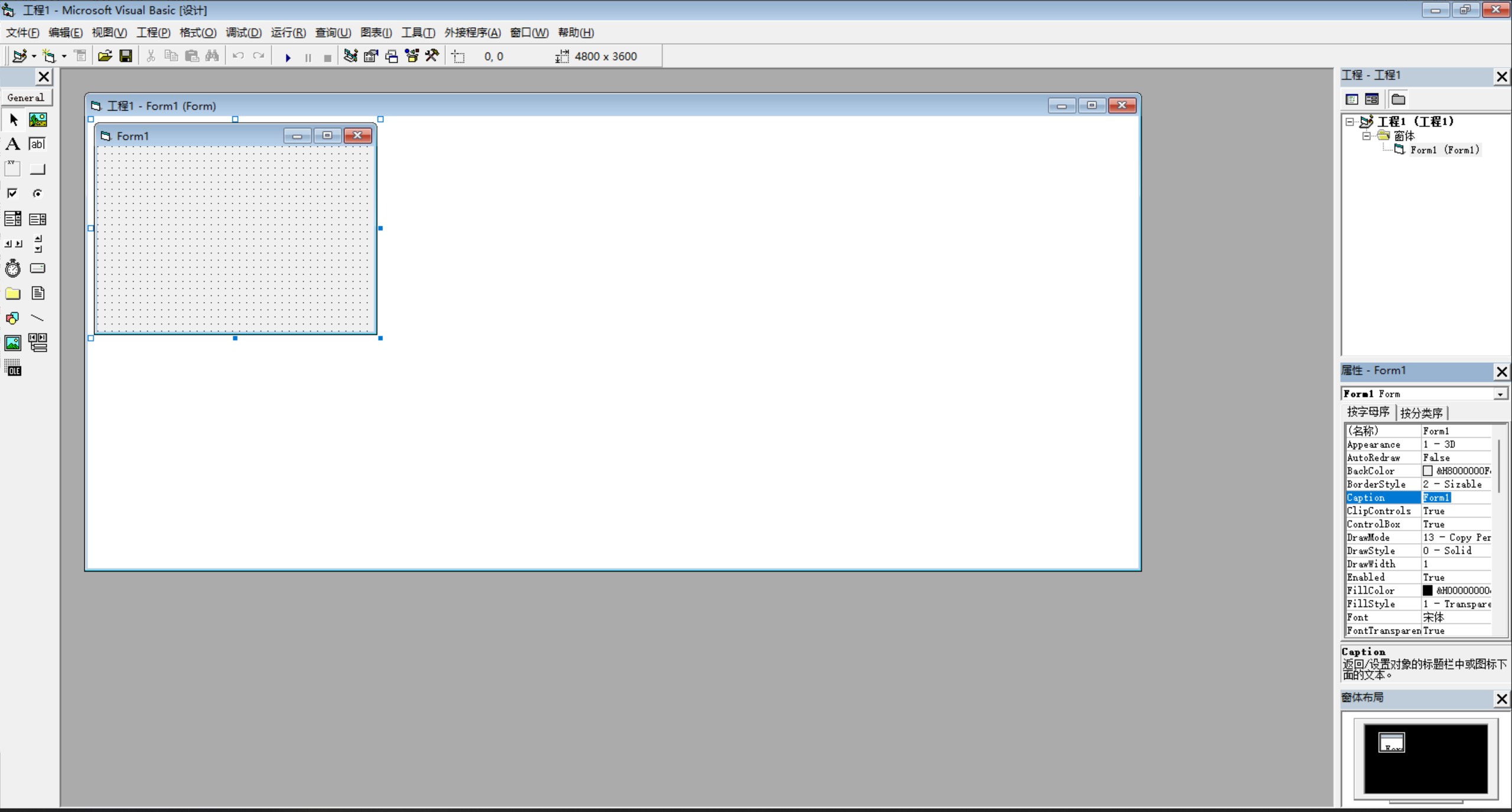Screen dimensions: 1512x812
Task: Show the Project Explorer via toolbar icon
Action: pos(351,56)
